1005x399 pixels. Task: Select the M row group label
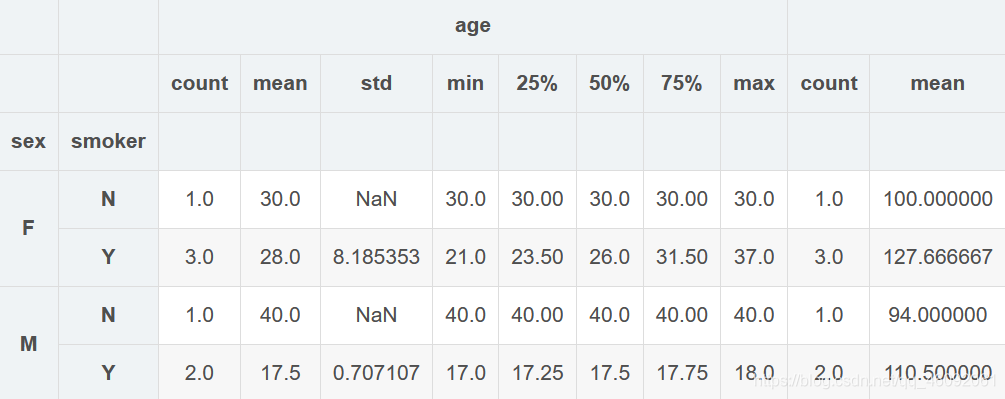28,344
